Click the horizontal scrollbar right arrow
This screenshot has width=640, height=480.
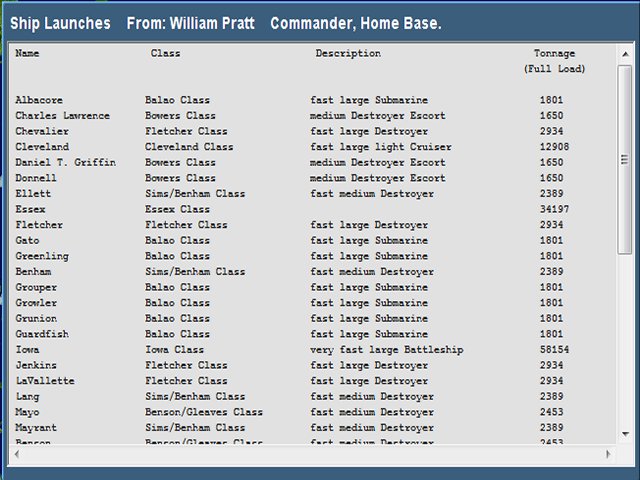pos(610,455)
